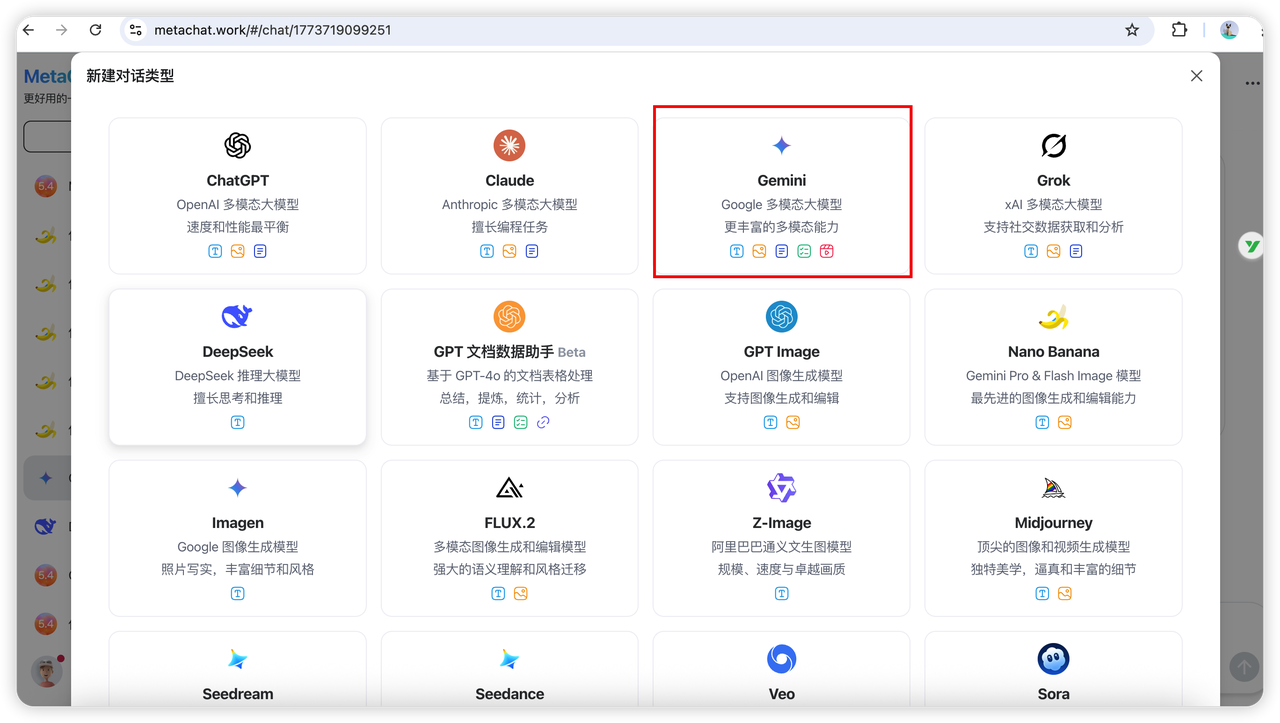Click the document icon under Claude

(x=532, y=251)
